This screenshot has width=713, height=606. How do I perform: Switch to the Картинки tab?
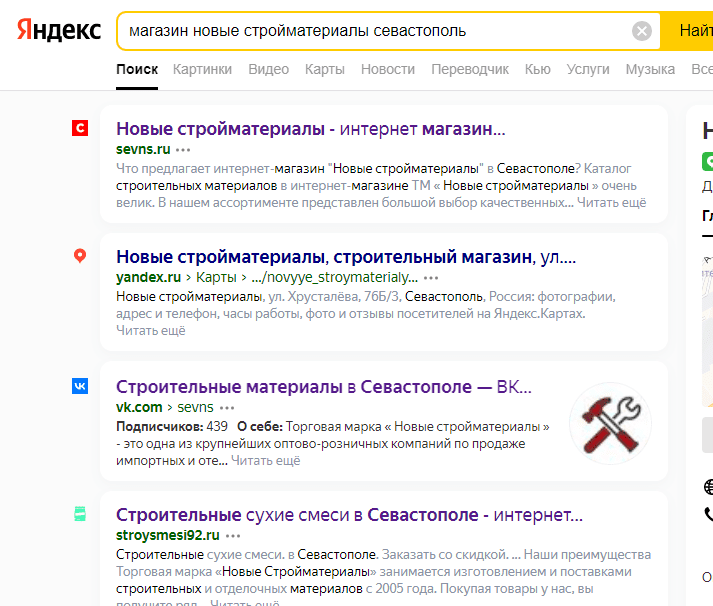click(202, 69)
